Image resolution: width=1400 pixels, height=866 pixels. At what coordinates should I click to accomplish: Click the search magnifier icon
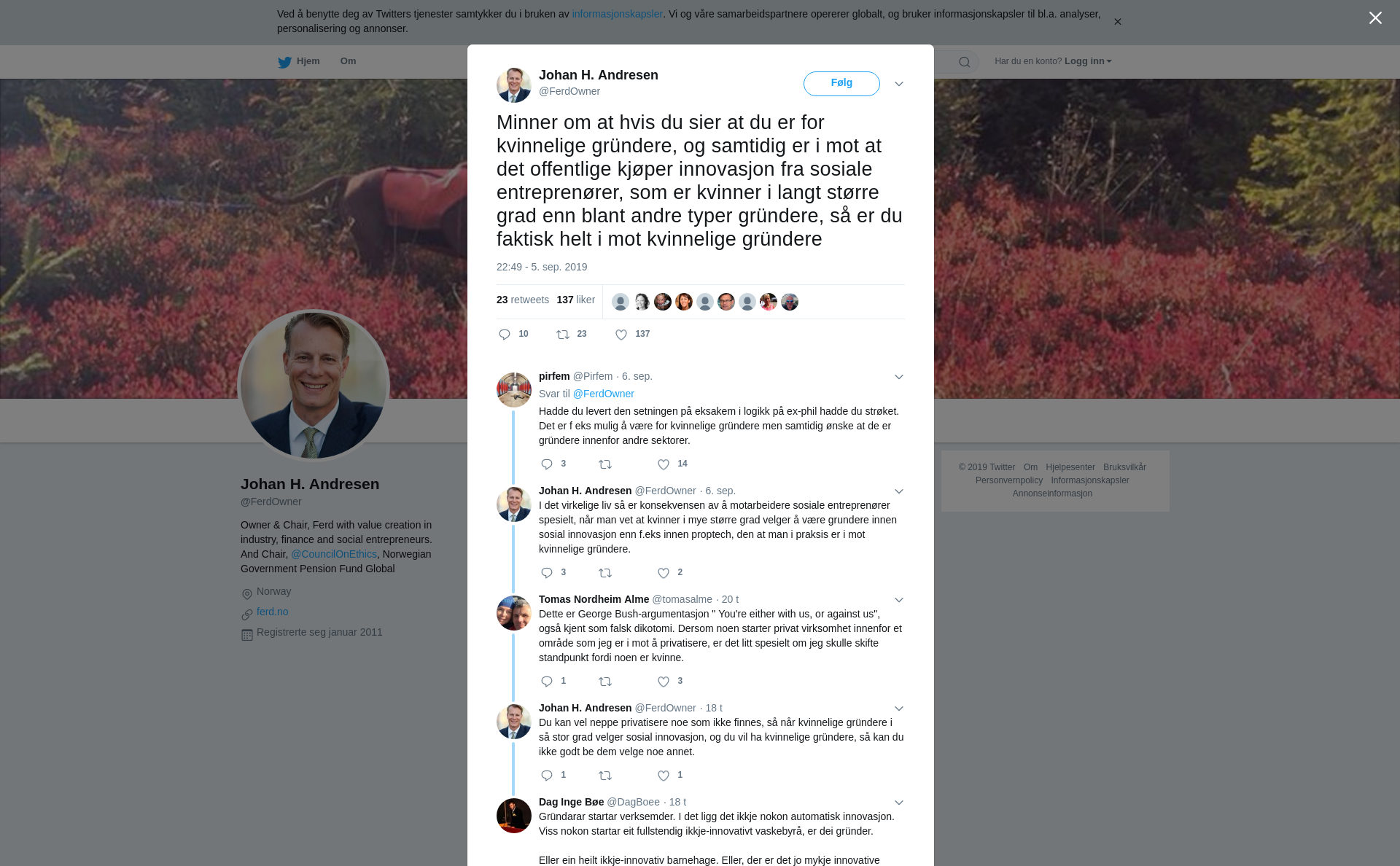[965, 62]
